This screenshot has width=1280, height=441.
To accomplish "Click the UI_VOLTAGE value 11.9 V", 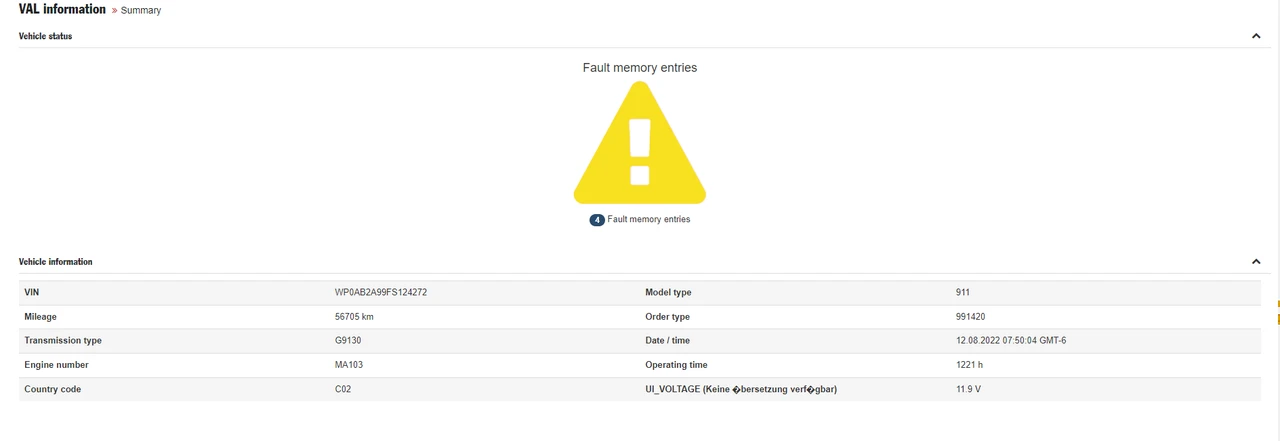I will click(968, 389).
